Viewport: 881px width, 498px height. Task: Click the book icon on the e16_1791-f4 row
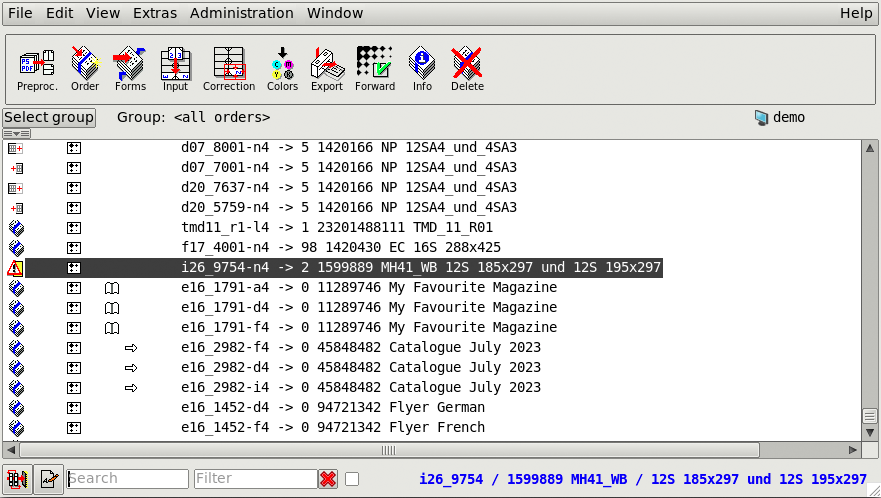pyautogui.click(x=112, y=328)
